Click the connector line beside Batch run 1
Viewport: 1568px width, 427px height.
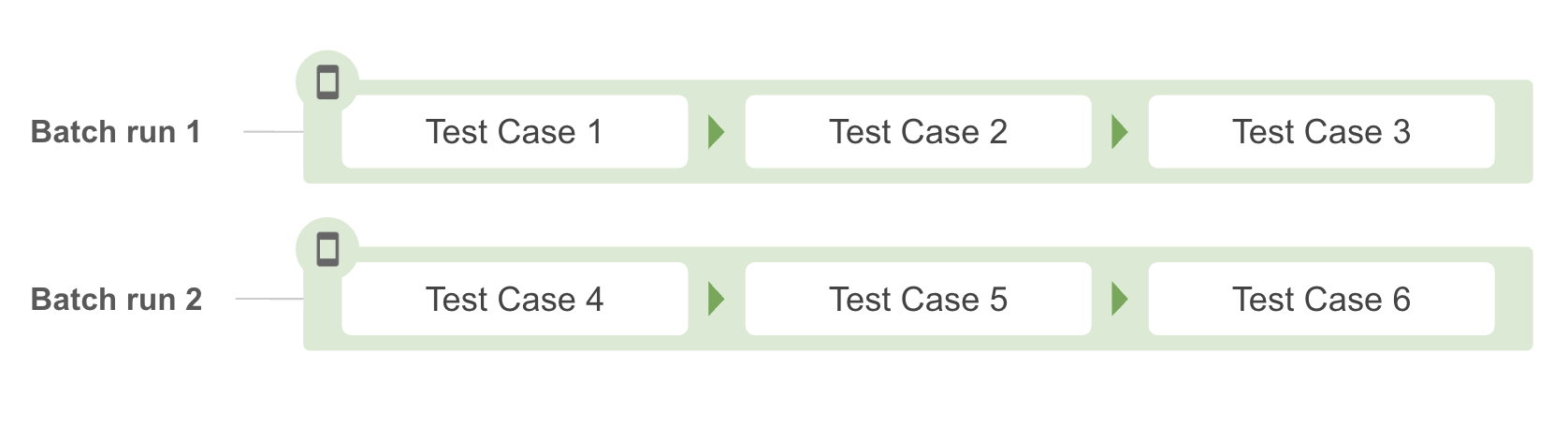[273, 132]
